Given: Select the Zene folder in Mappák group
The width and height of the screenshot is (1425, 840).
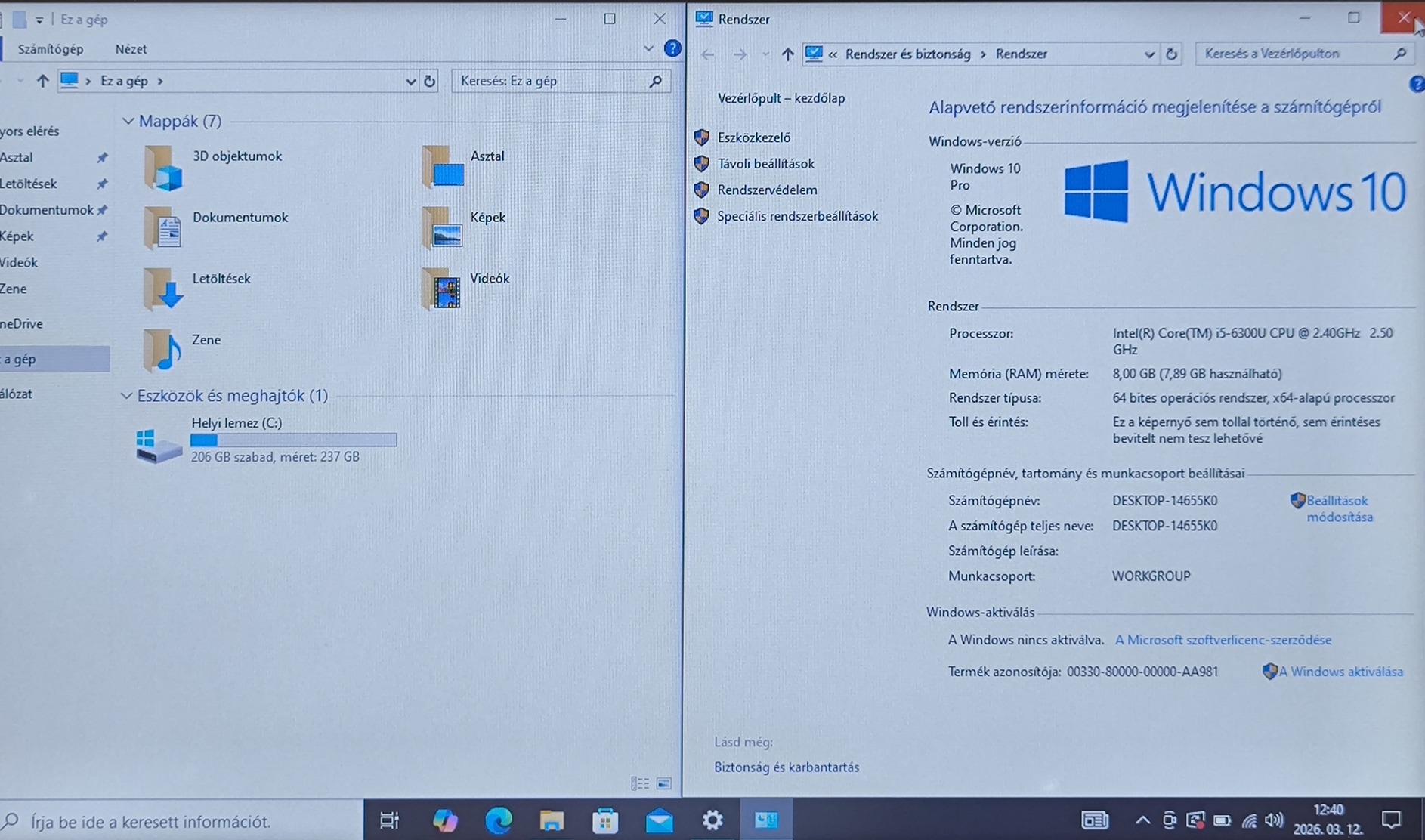Looking at the screenshot, I should [x=181, y=350].
